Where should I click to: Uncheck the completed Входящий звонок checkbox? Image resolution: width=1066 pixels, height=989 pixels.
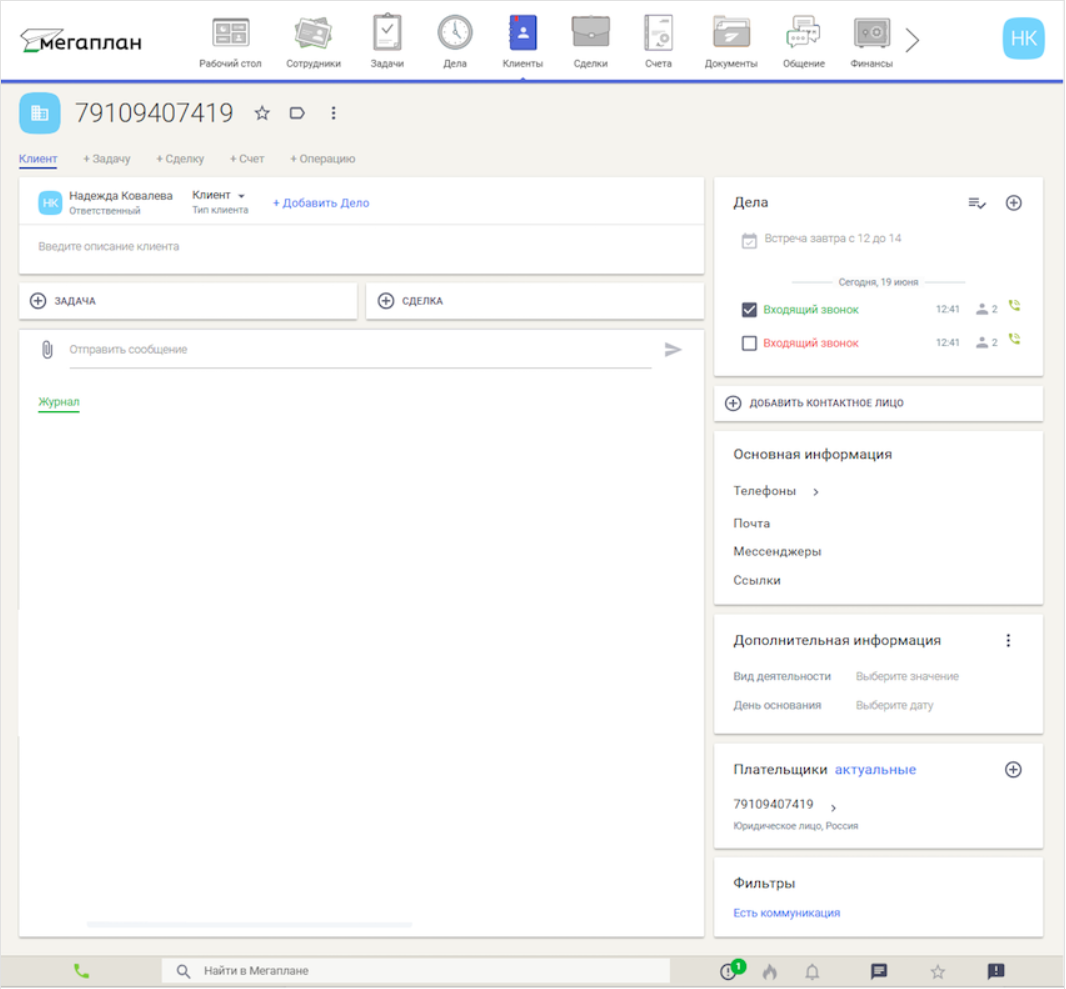click(749, 310)
